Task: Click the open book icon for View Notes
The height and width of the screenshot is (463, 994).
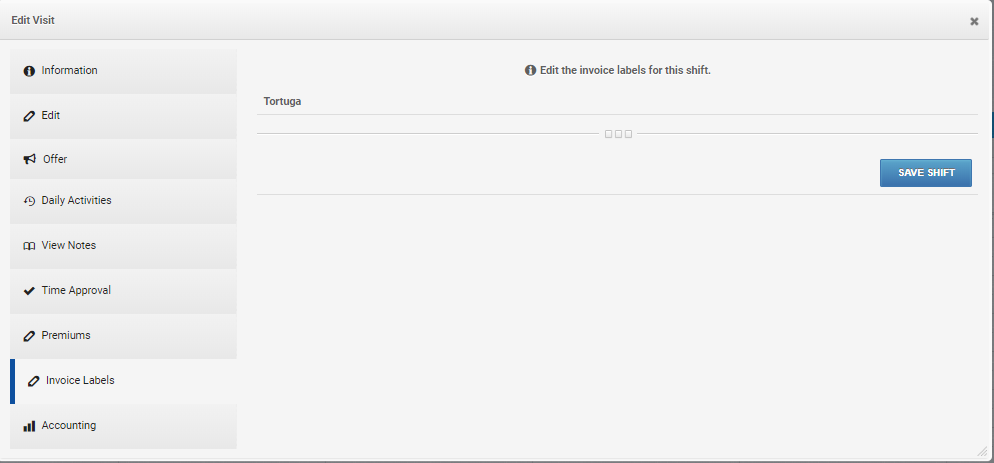Action: [29, 246]
